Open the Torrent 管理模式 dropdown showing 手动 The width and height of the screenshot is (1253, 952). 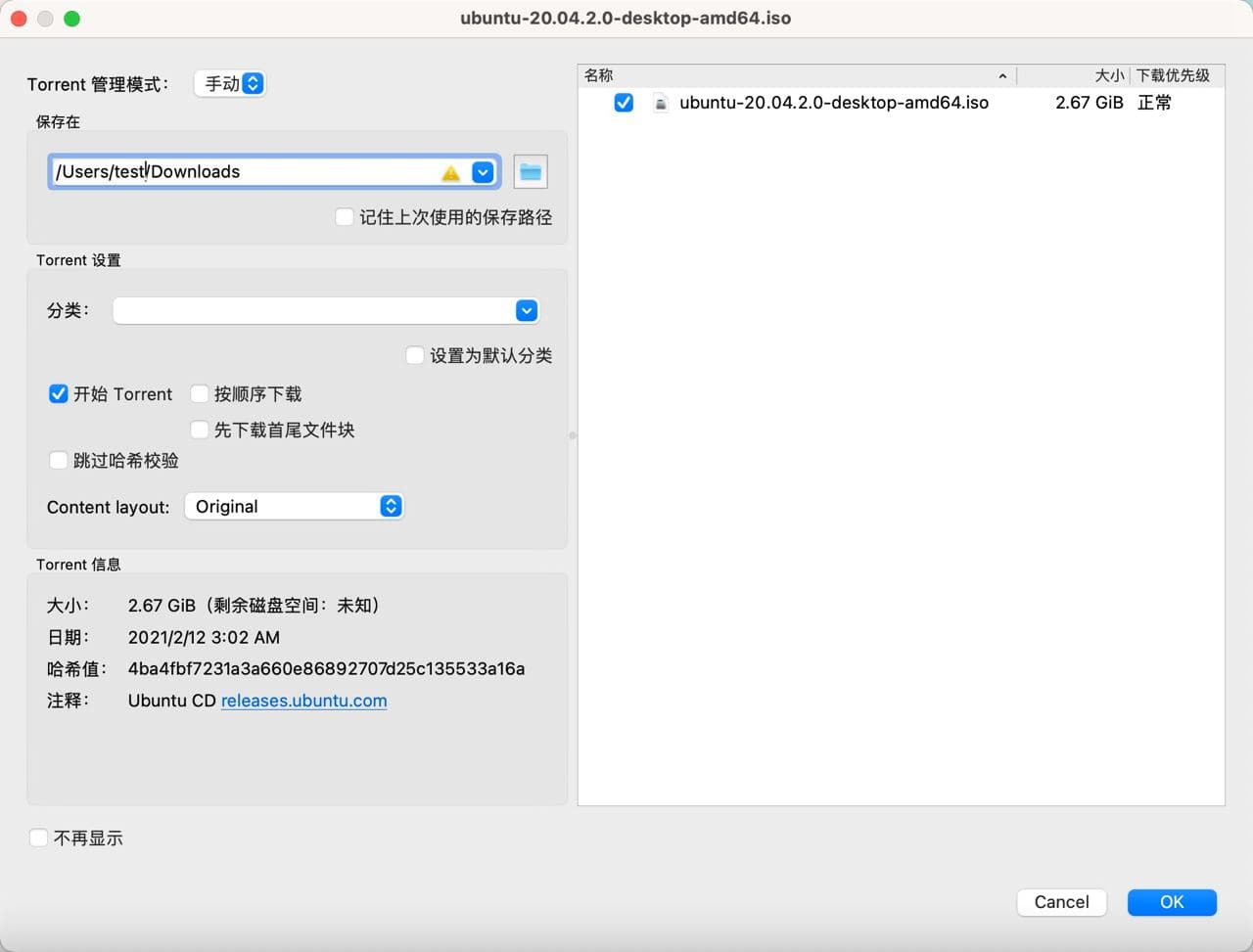(x=230, y=84)
